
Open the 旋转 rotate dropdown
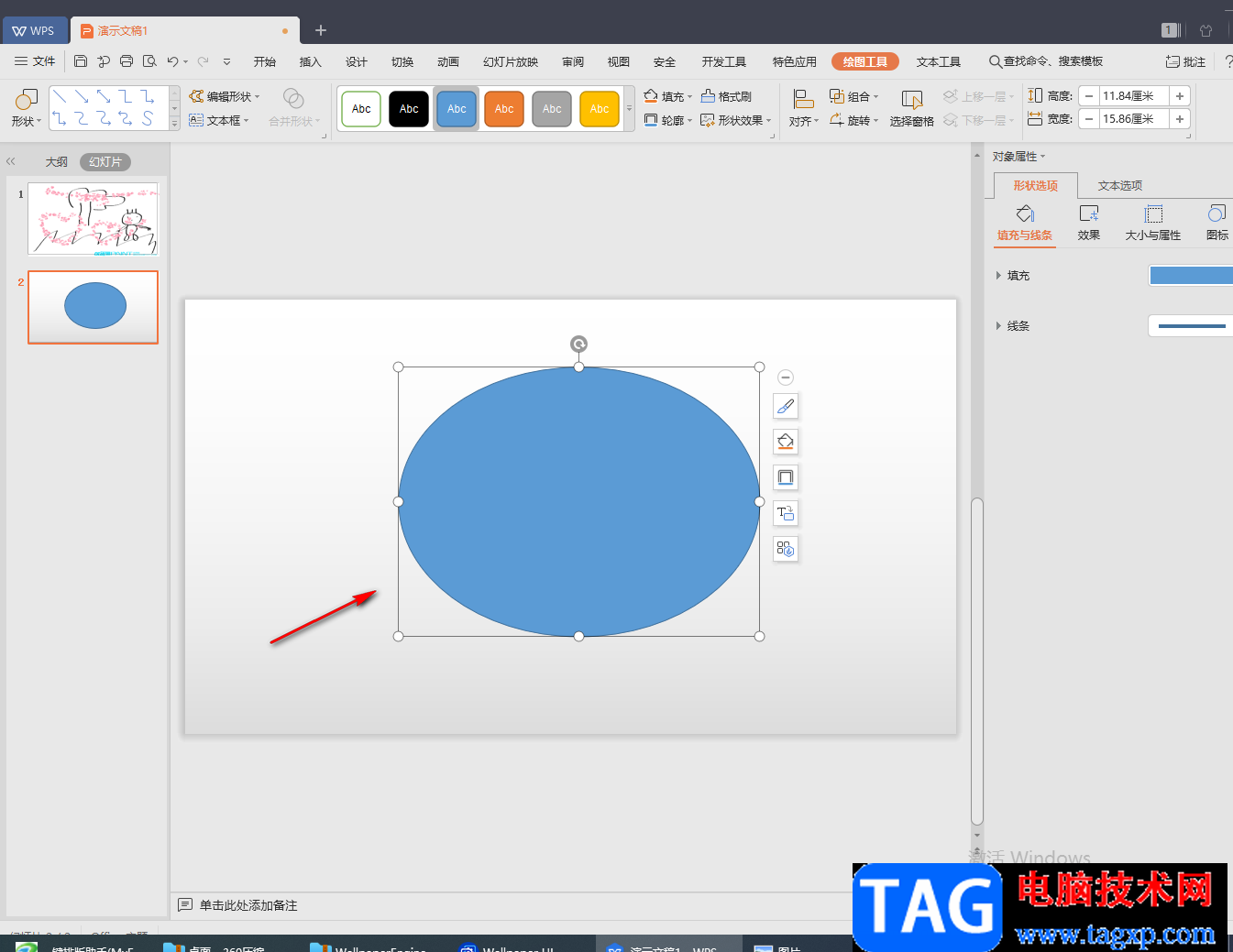point(853,120)
